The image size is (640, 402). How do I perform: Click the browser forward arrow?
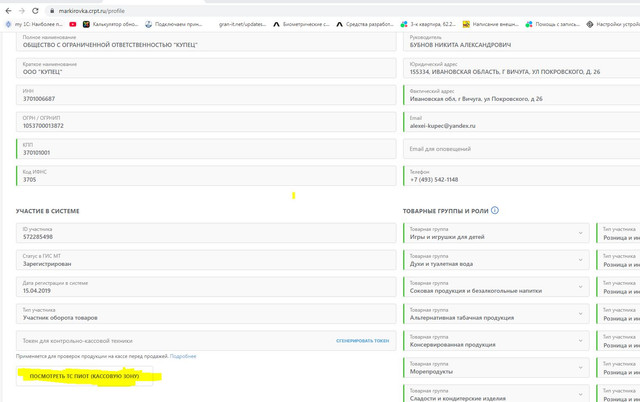point(22,11)
